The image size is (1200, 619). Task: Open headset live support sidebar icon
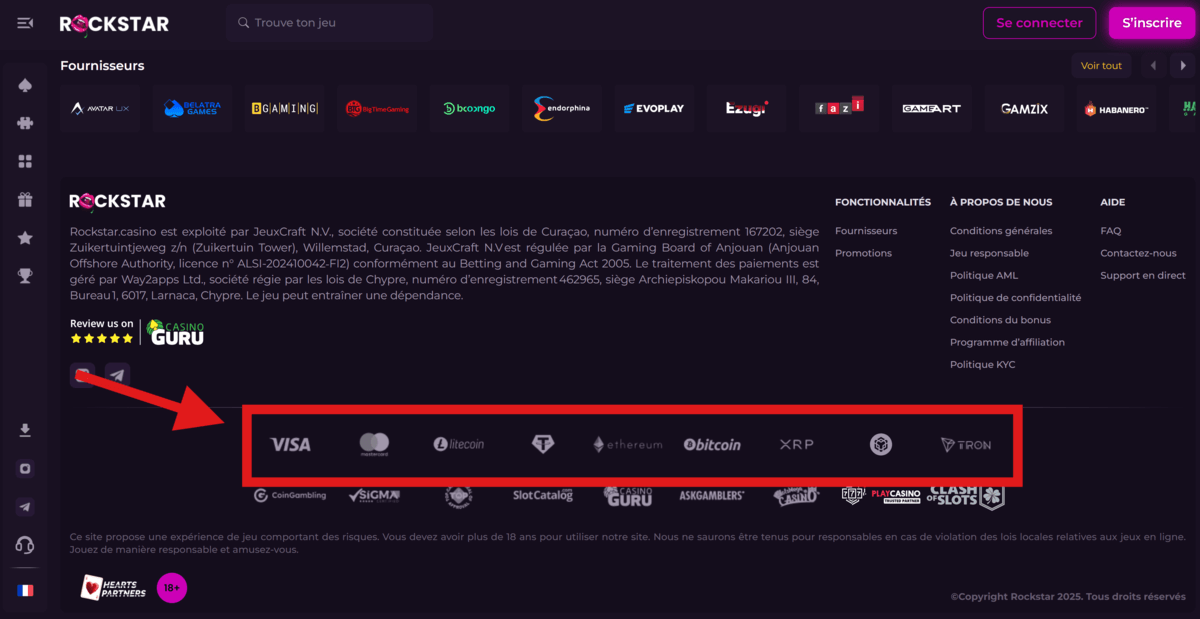(25, 545)
